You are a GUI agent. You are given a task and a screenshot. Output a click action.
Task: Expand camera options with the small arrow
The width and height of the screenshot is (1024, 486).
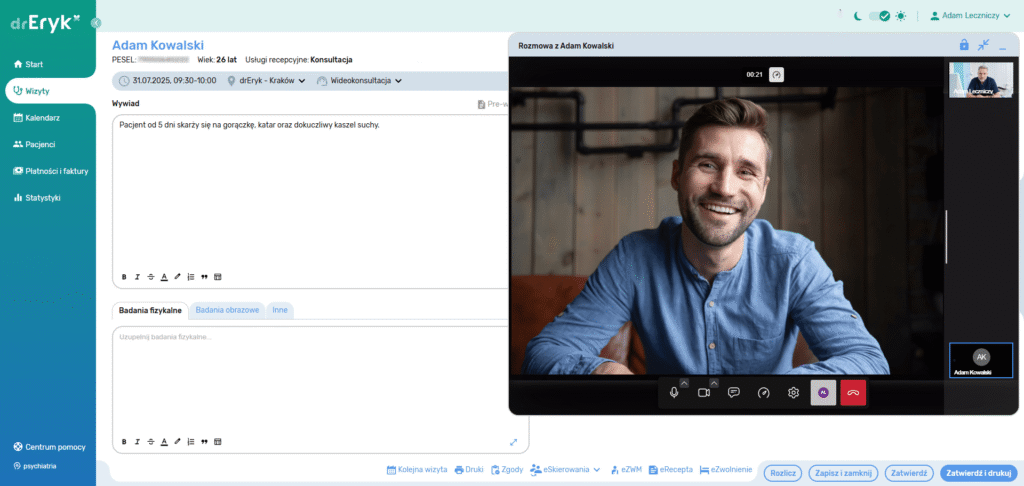click(714, 383)
